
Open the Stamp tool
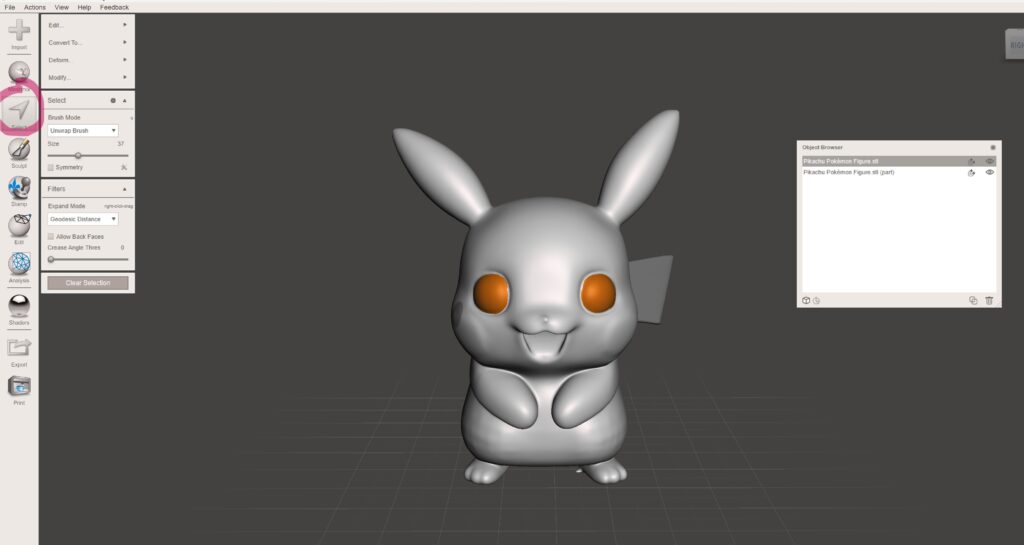coord(19,188)
